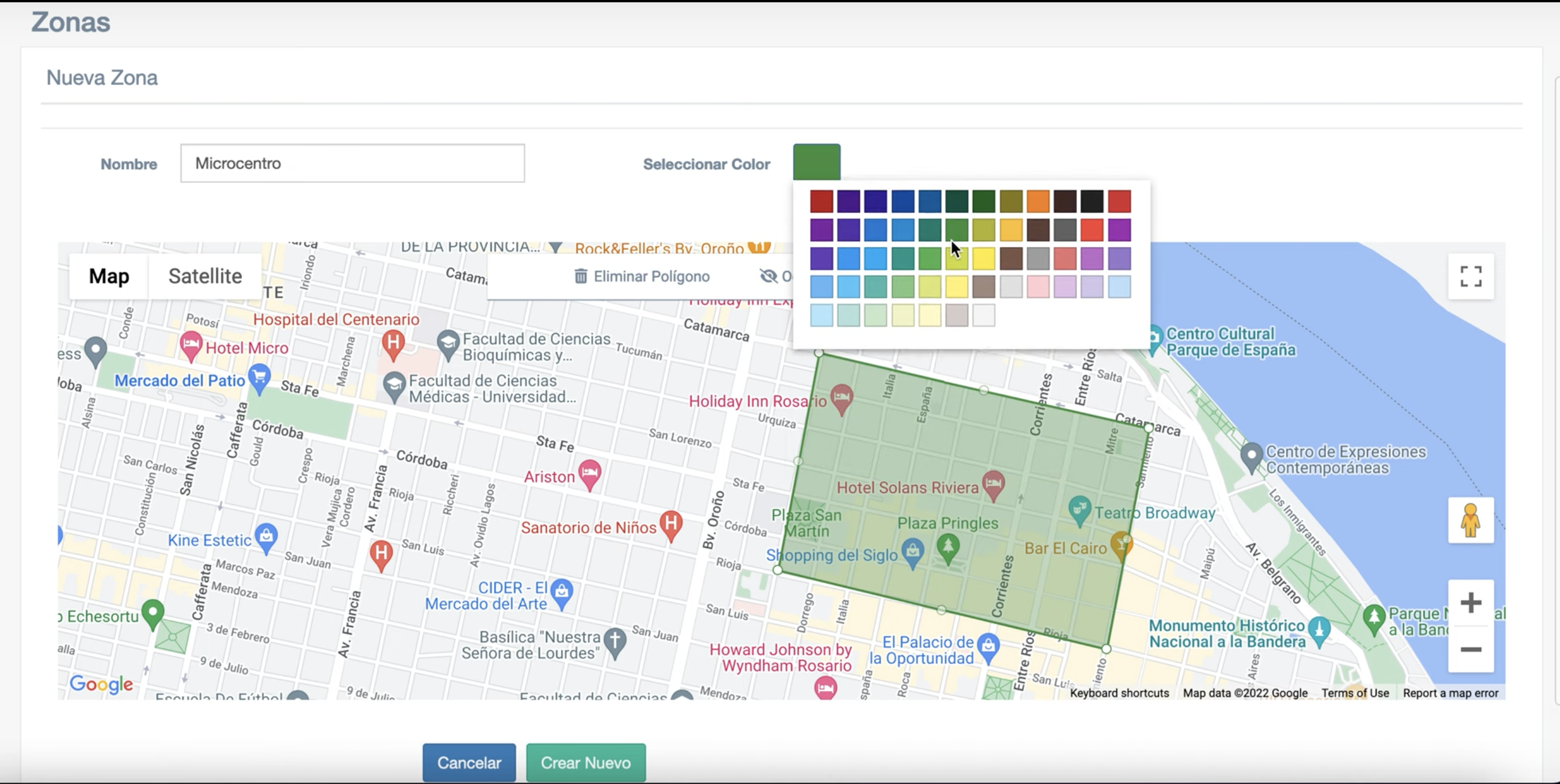Viewport: 1560px width, 784px height.
Task: Click the Nombre text field
Action: pyautogui.click(x=353, y=164)
